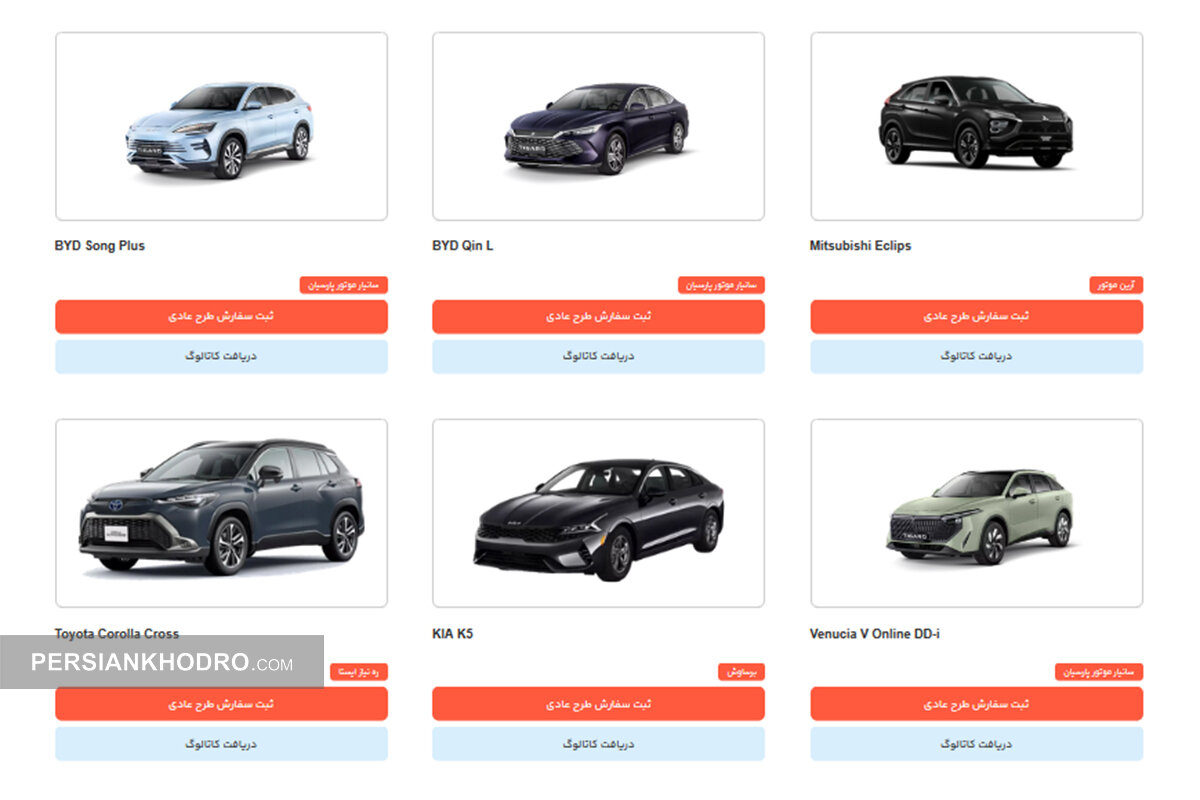Open the Toyota Corolla Cross car image
This screenshot has height=800, width=1200.
(221, 513)
